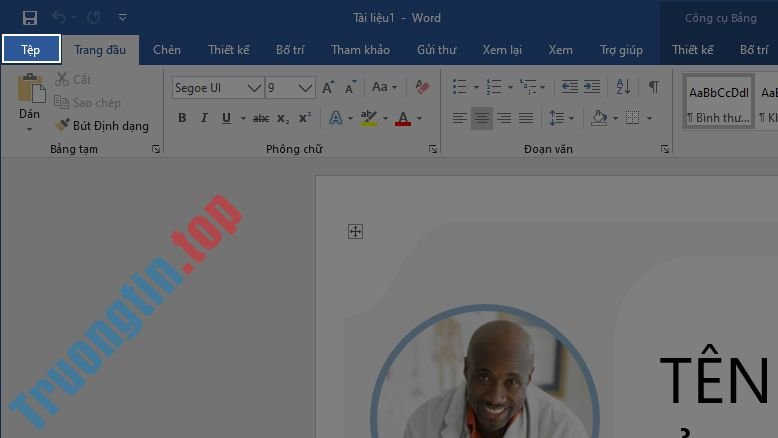
Task: Open the borders dropdown arrow
Action: [649, 118]
